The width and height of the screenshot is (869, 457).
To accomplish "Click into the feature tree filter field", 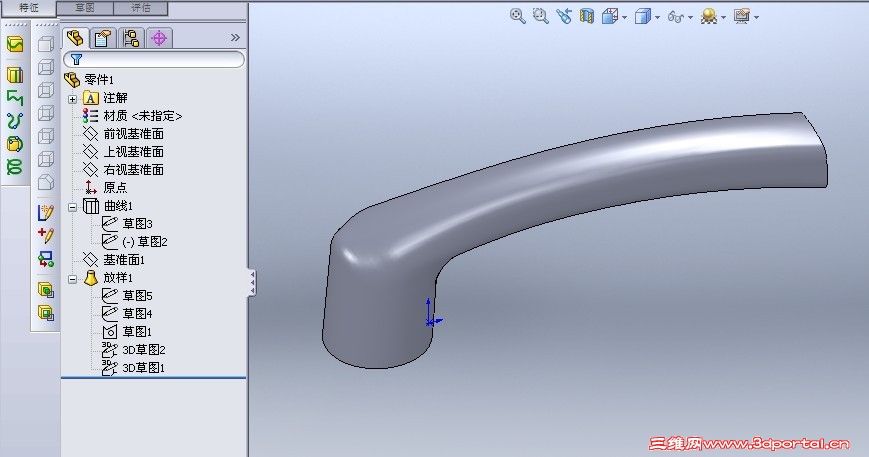I will coord(154,59).
